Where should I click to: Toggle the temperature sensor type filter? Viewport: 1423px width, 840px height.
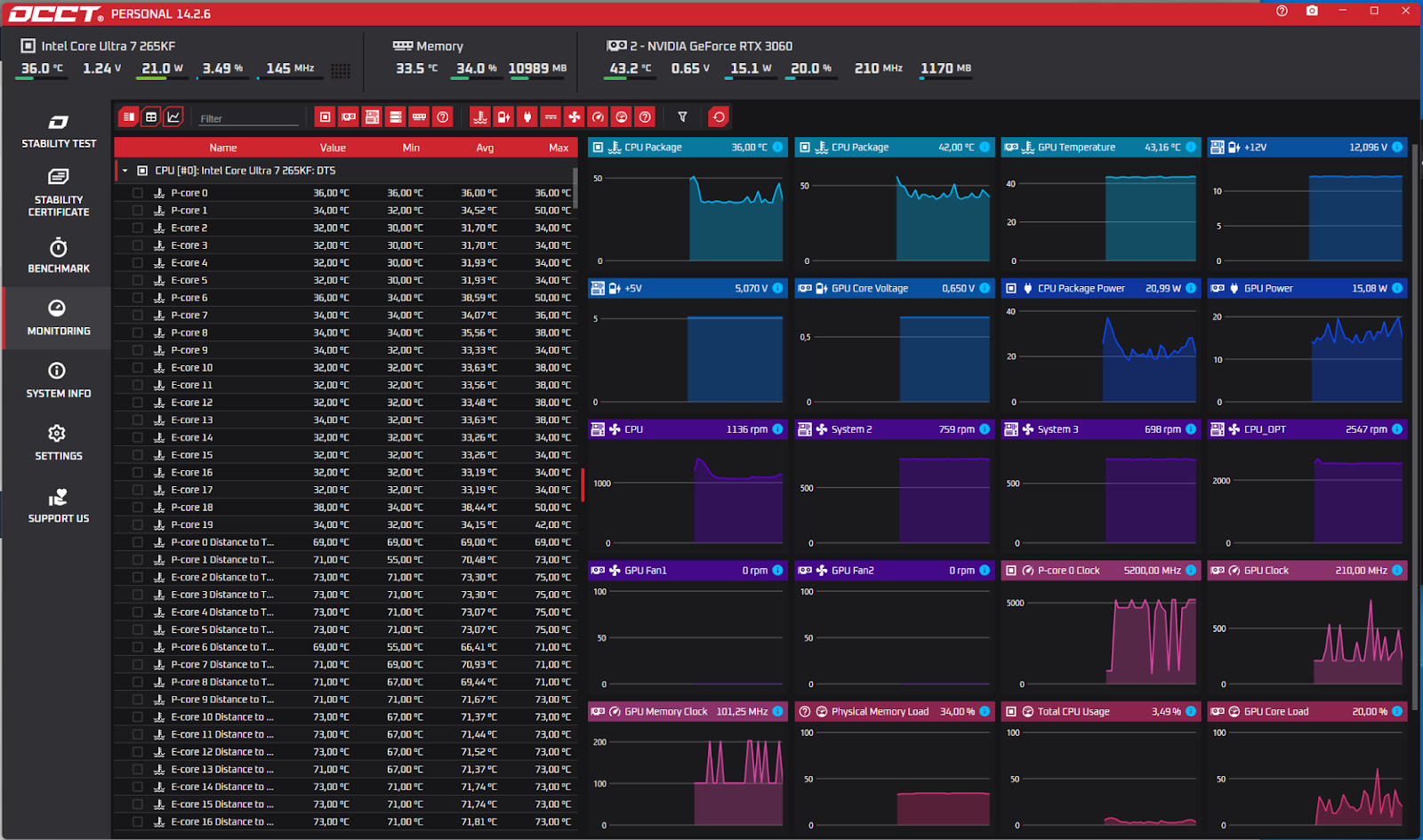[480, 116]
